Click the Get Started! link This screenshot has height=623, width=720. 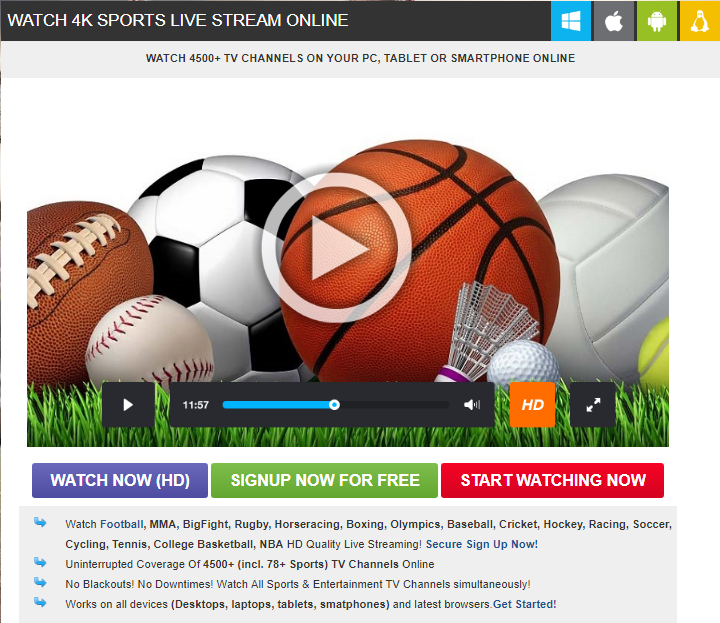[x=524, y=604]
